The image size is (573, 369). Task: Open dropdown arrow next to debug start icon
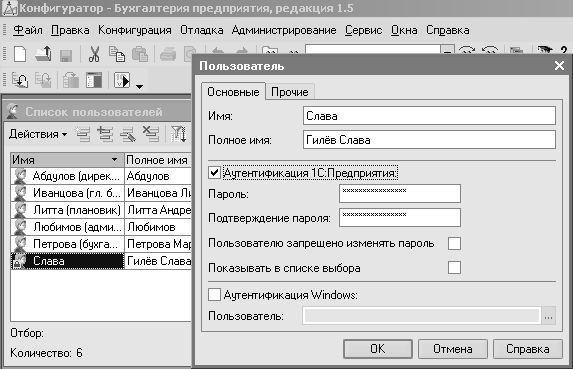139,87
